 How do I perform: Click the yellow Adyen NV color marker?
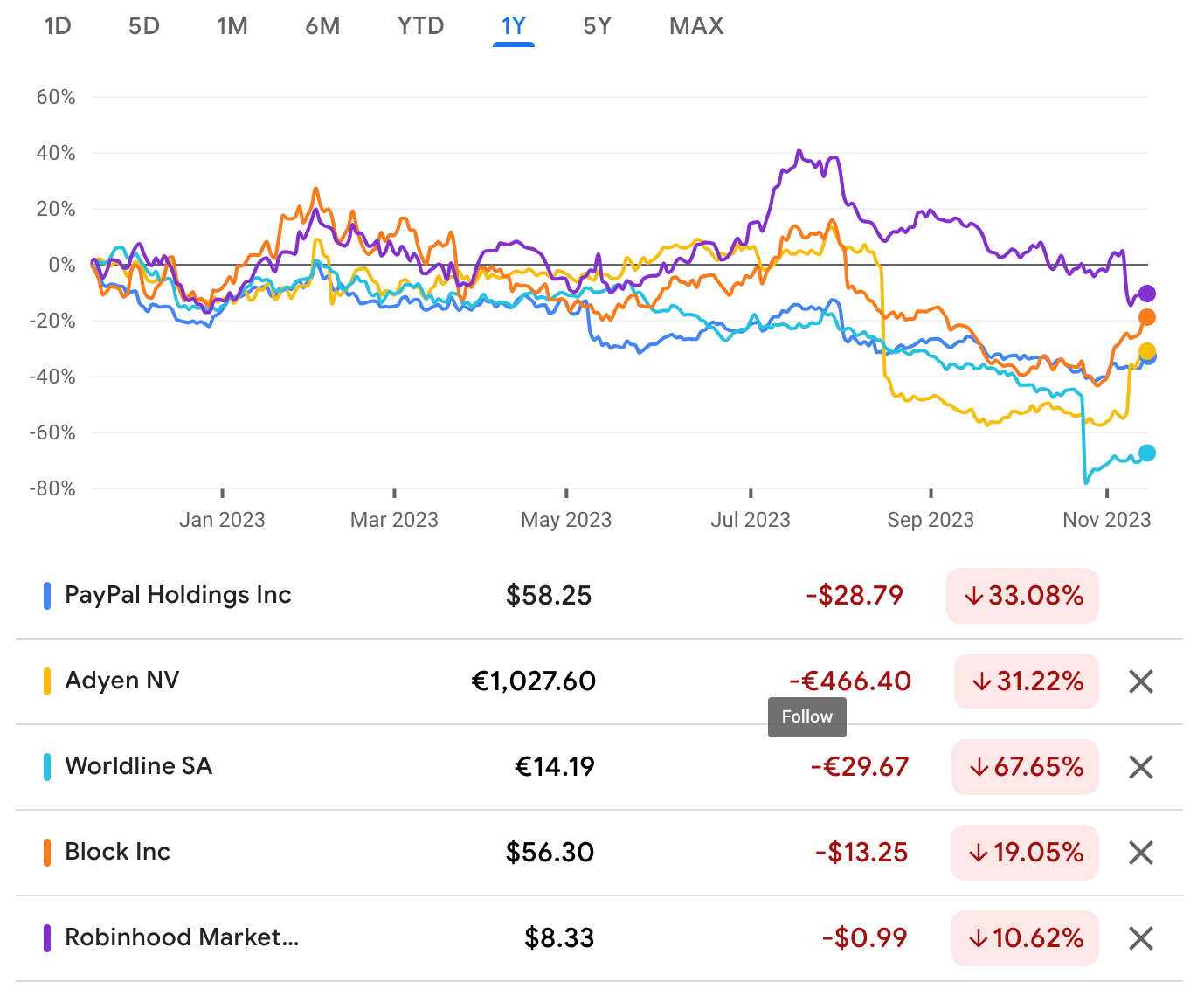pos(47,681)
